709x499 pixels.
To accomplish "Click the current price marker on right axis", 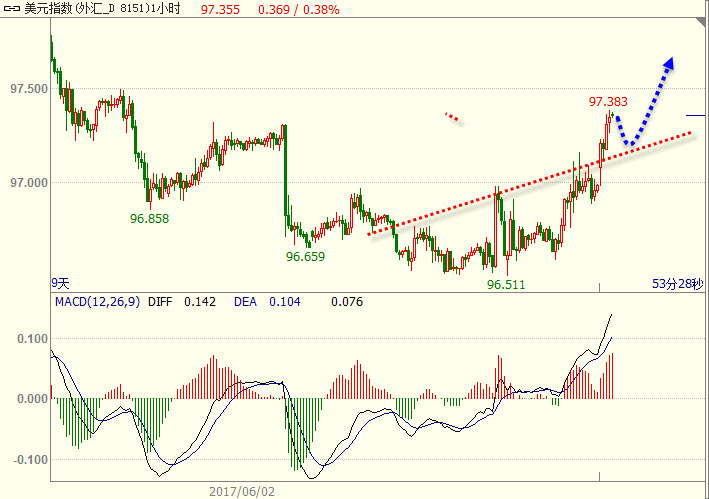I will [695, 117].
